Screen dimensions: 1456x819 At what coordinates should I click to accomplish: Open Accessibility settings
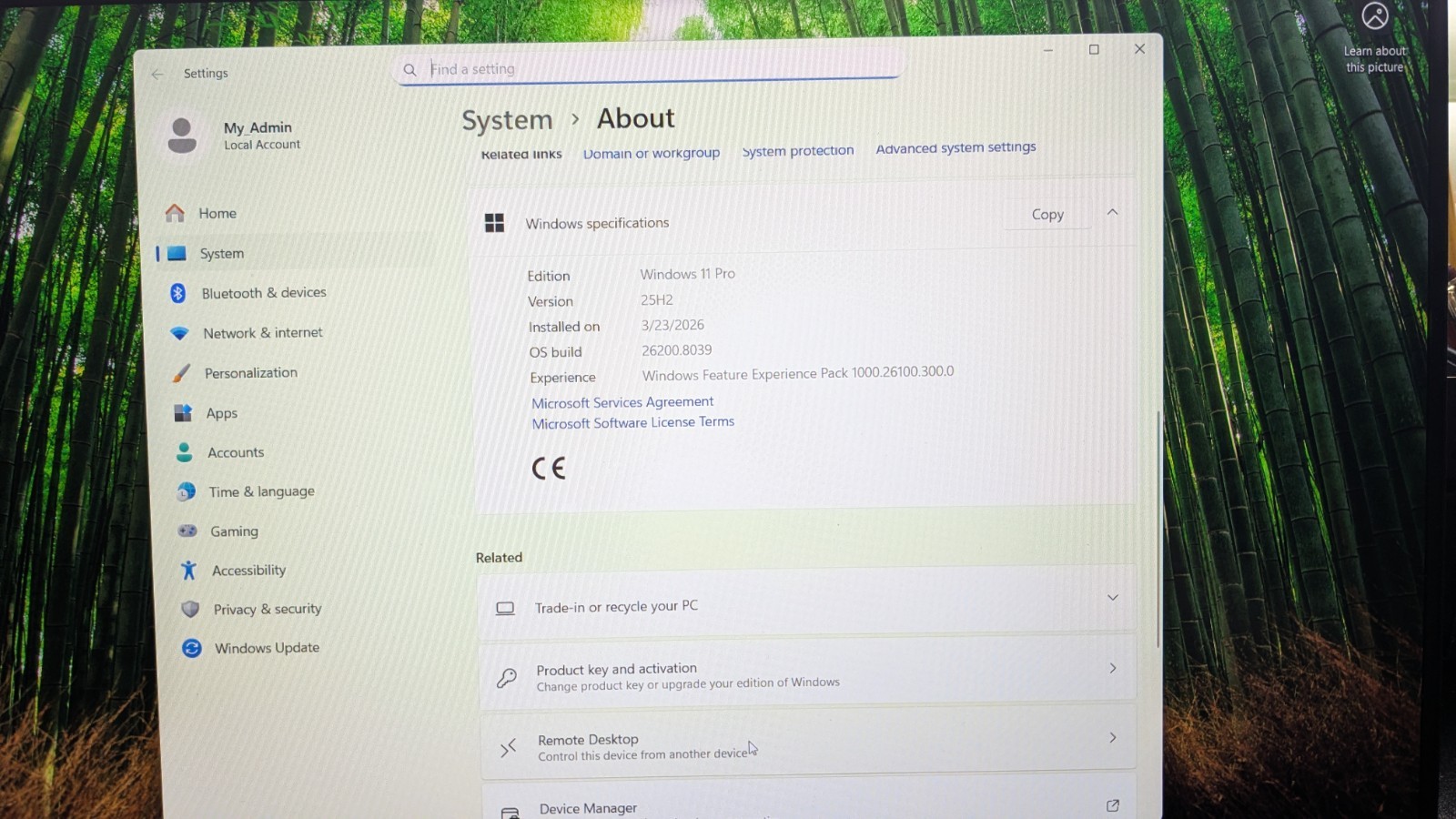248,571
